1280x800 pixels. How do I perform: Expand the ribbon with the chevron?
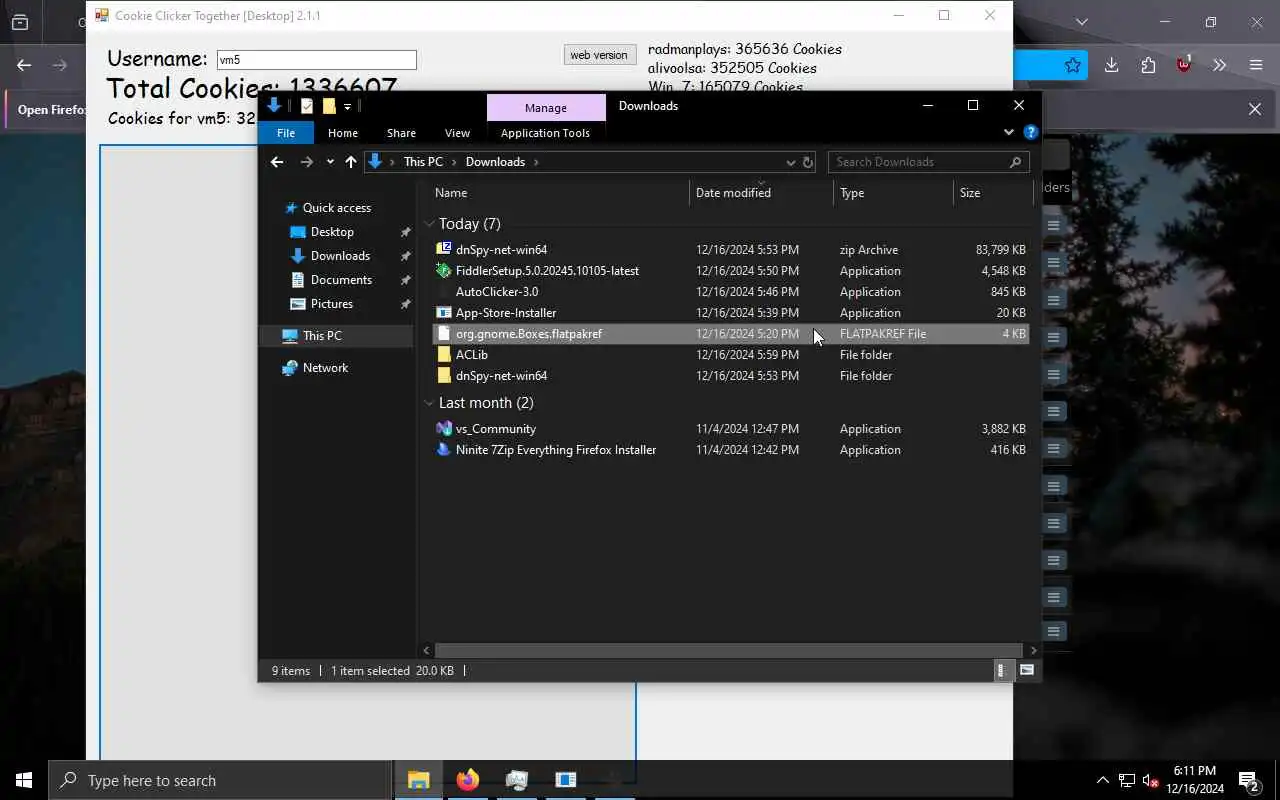pos(1009,132)
